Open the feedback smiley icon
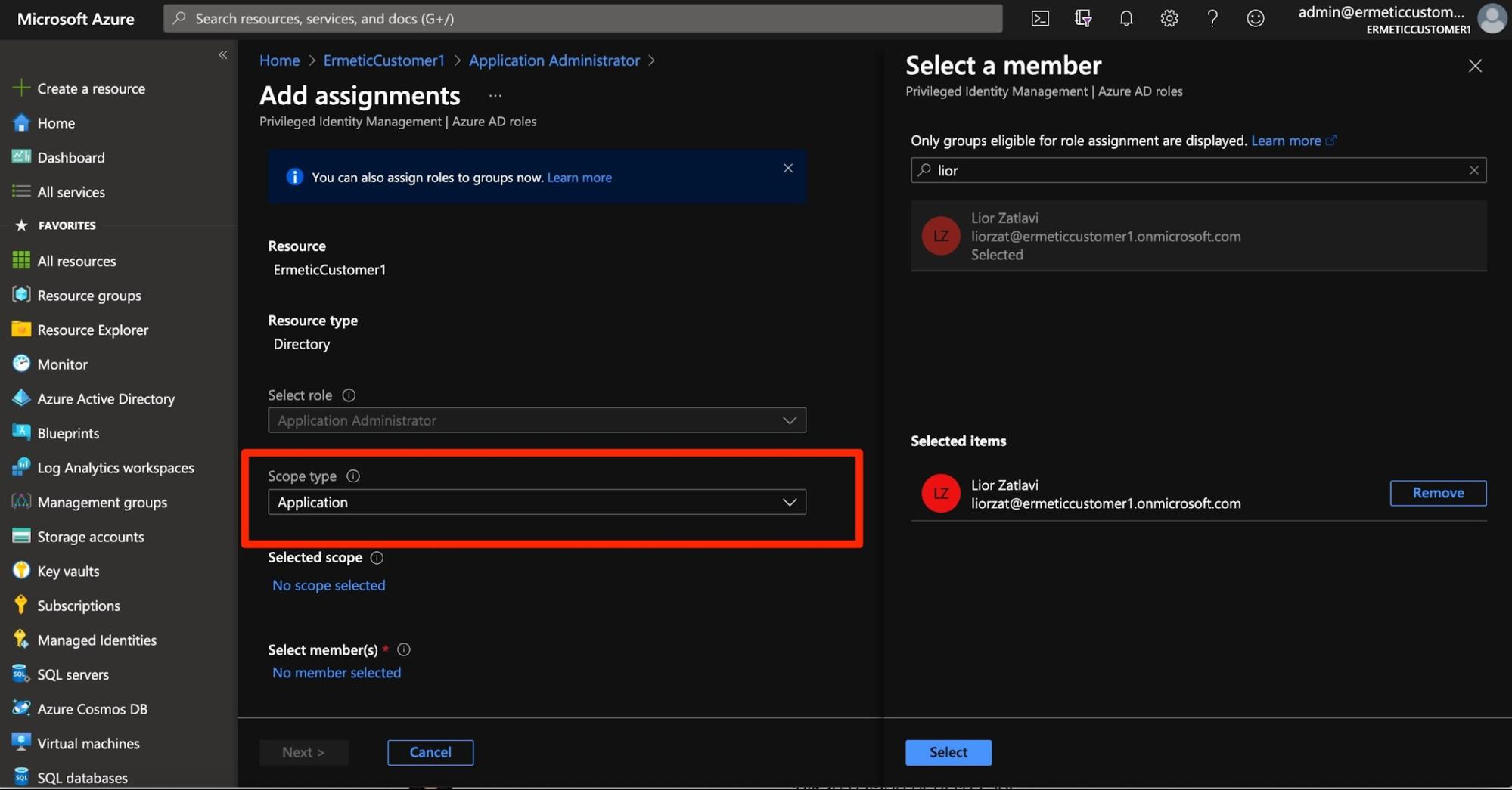 coord(1256,18)
